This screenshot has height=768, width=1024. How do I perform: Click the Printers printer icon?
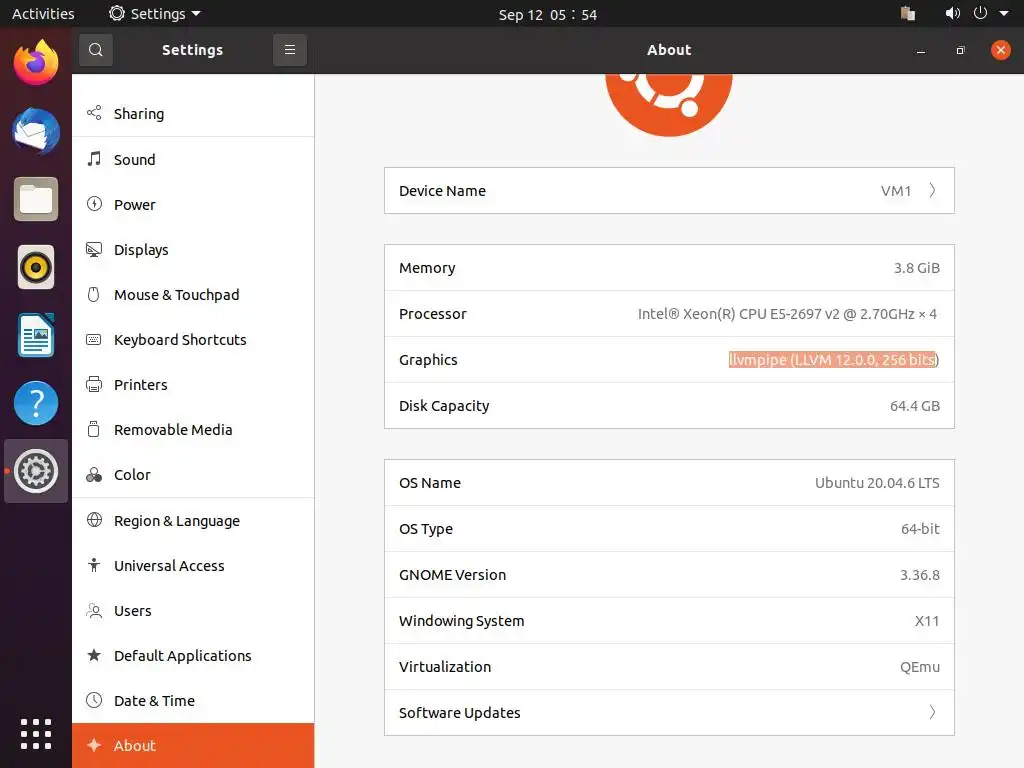click(x=94, y=385)
